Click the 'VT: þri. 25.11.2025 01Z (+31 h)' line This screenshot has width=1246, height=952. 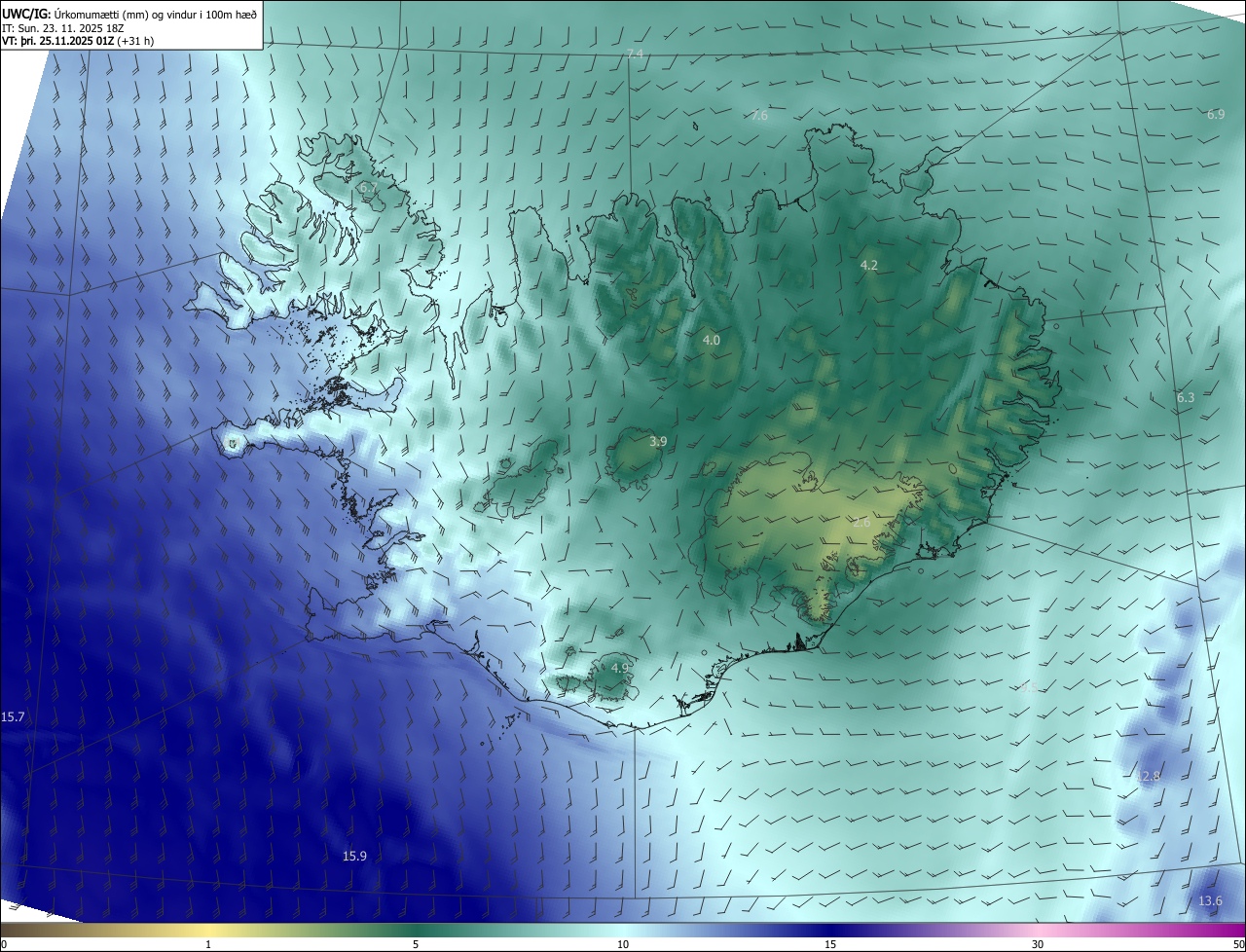pyautogui.click(x=78, y=41)
